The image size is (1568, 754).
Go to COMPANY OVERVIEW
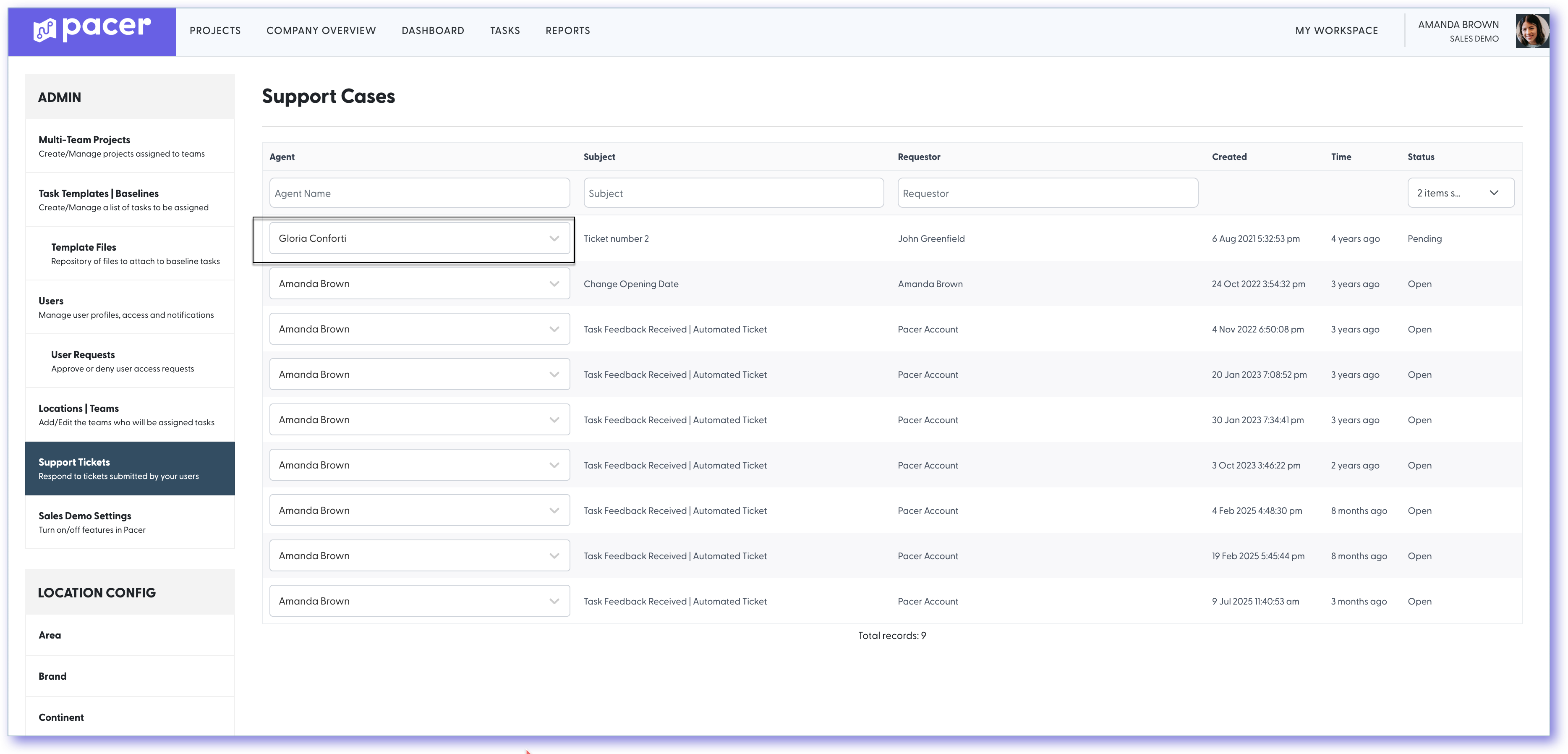pyautogui.click(x=321, y=31)
